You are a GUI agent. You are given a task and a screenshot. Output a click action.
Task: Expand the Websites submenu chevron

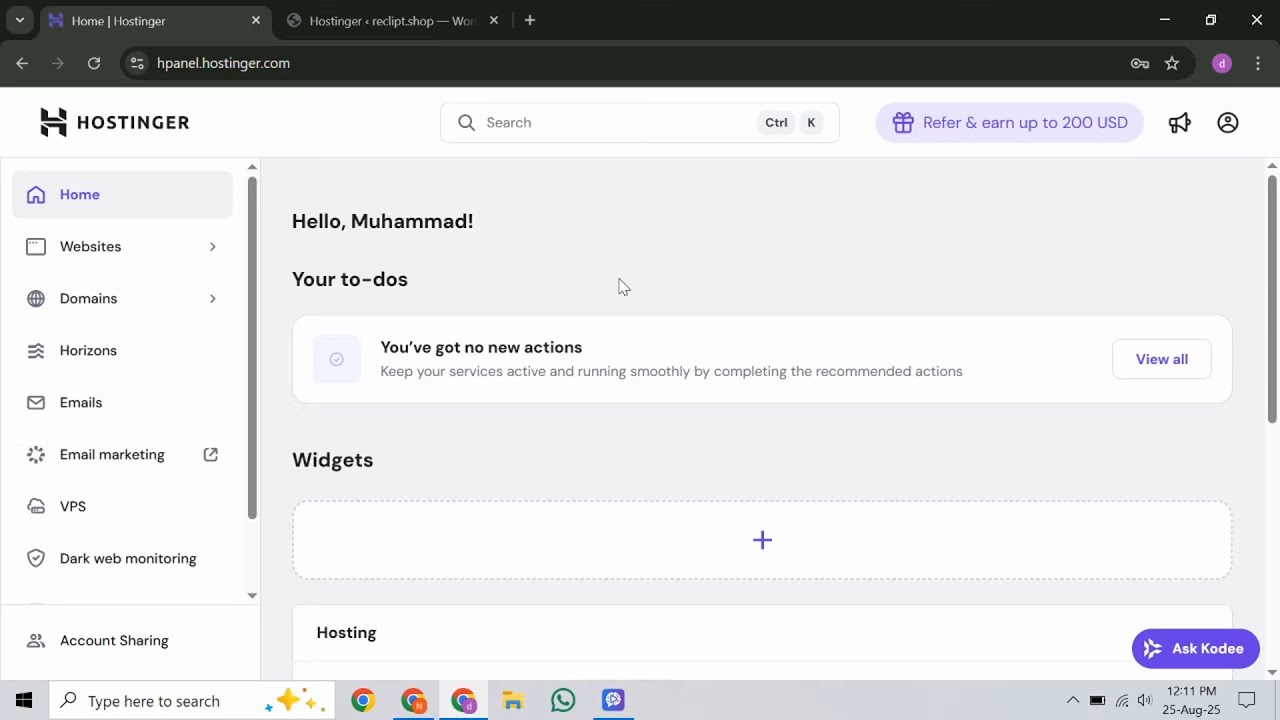point(212,247)
